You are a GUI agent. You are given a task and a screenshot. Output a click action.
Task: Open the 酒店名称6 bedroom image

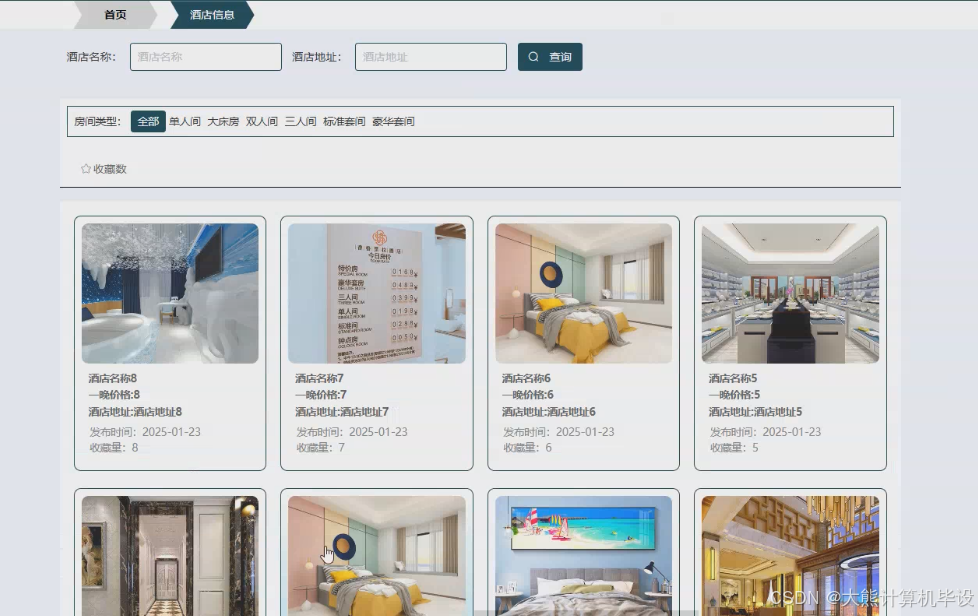(584, 293)
